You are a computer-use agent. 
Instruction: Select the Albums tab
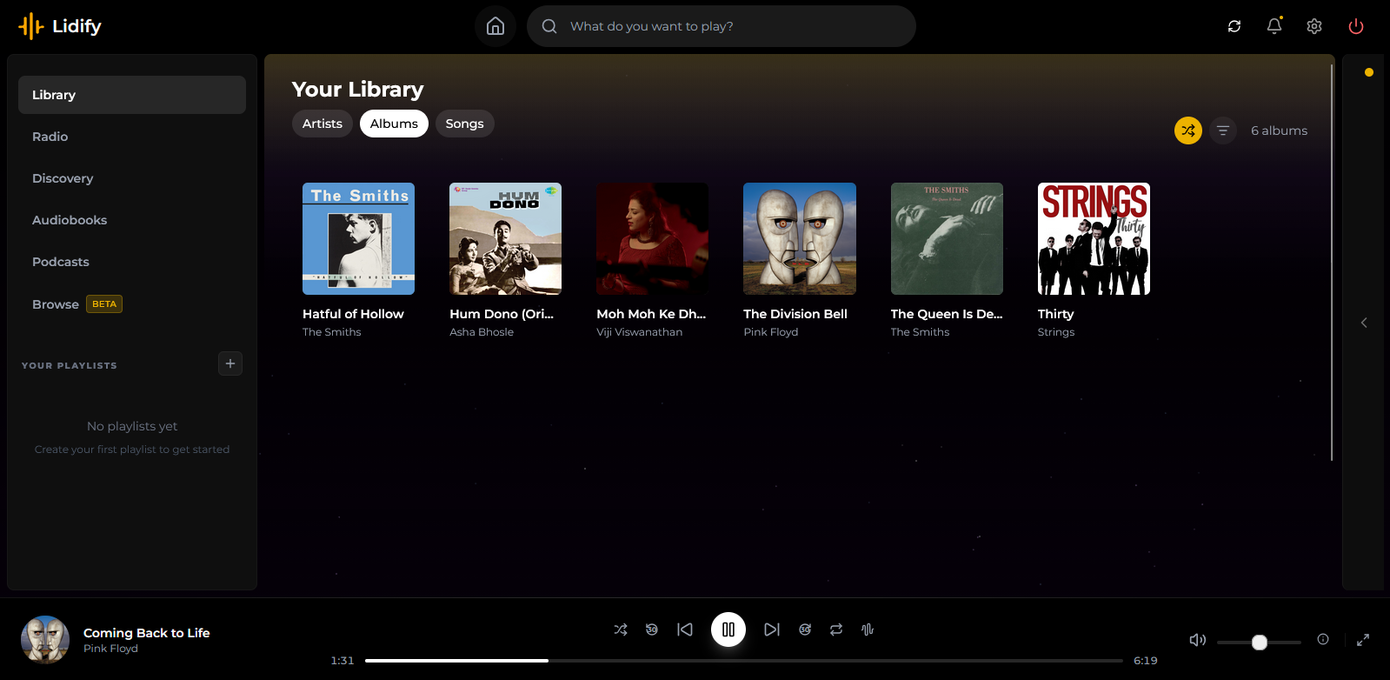tap(394, 124)
